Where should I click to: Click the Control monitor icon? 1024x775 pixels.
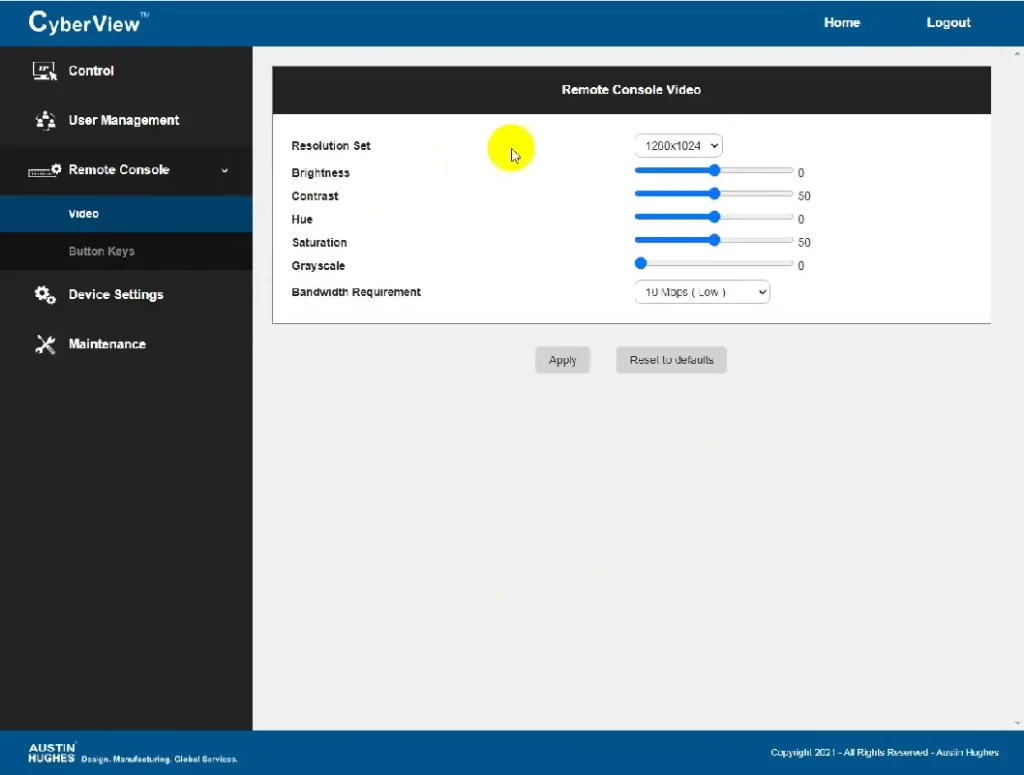tap(44, 71)
